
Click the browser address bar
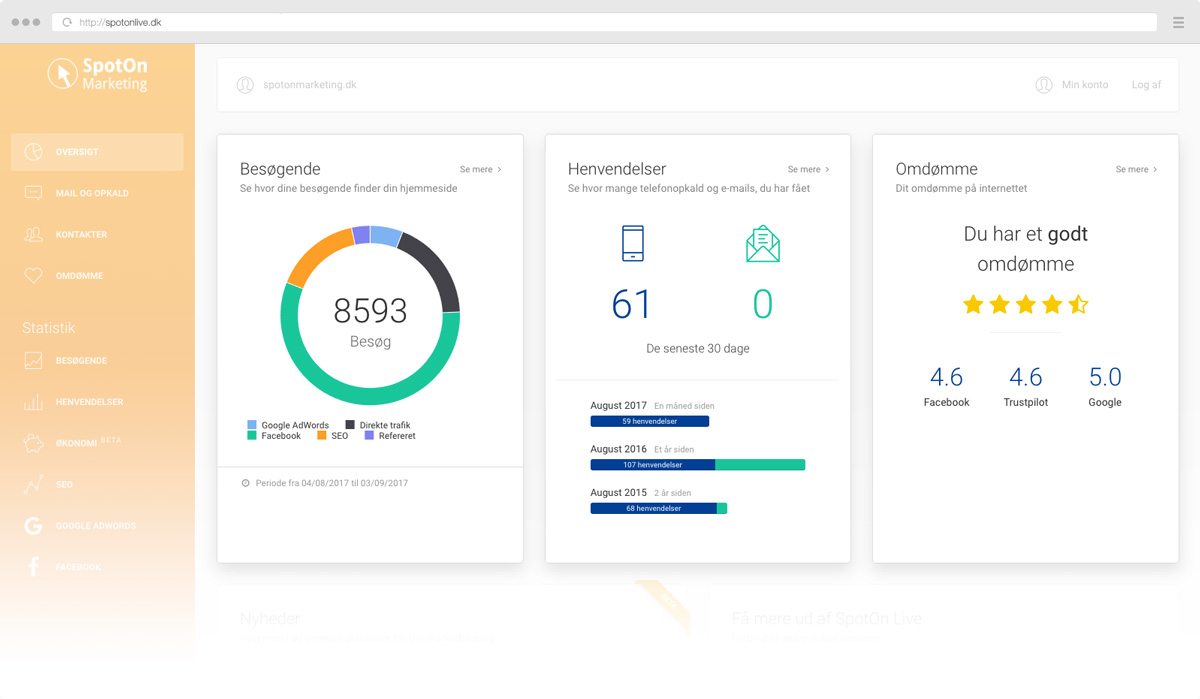click(x=605, y=22)
